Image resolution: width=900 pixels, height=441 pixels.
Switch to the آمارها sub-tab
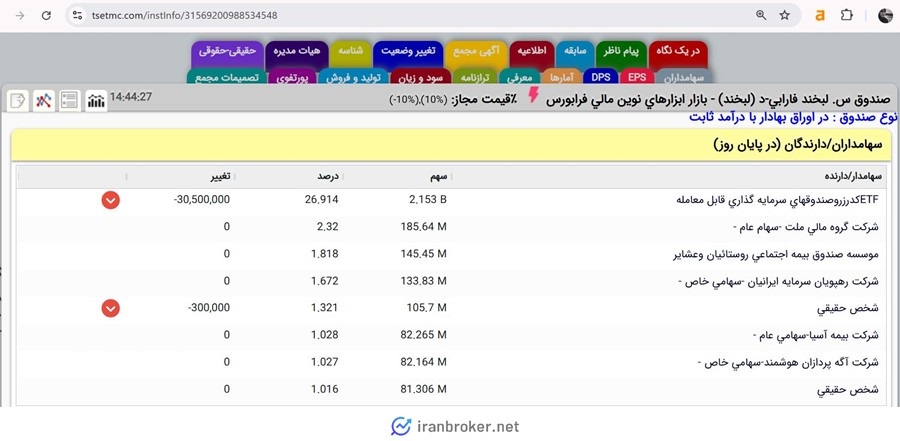pyautogui.click(x=562, y=77)
